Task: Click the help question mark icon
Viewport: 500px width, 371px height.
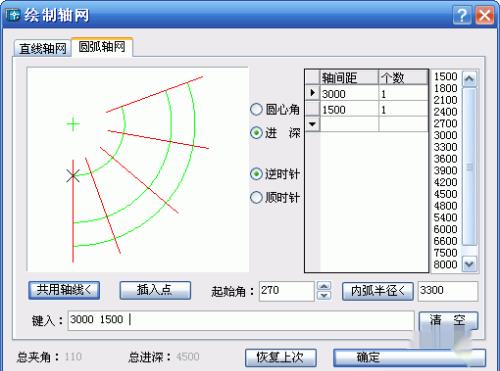Action: pyautogui.click(x=462, y=15)
